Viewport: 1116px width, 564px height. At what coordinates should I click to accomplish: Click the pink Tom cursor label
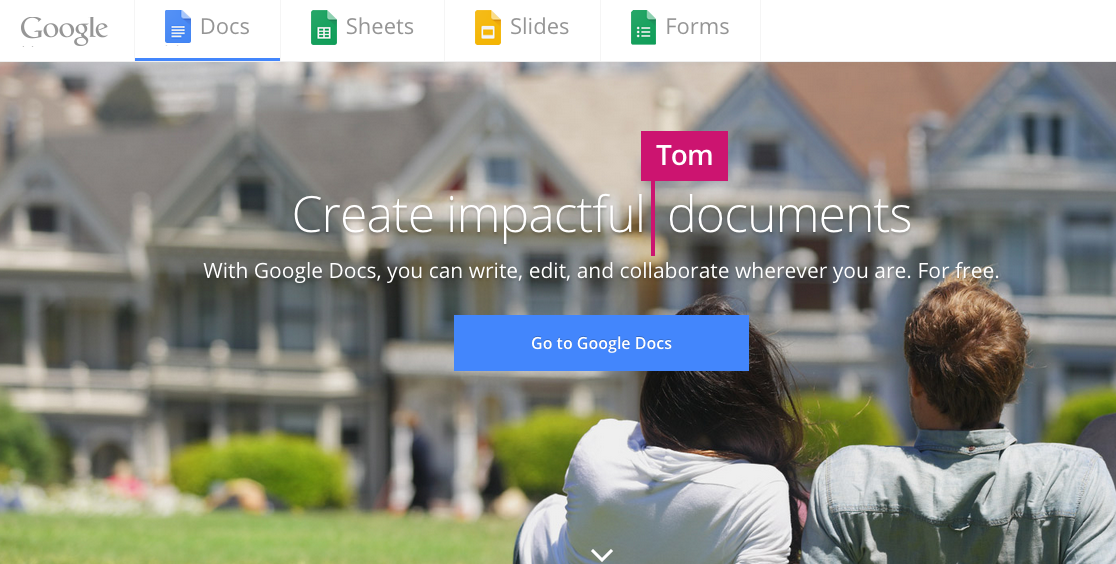click(684, 155)
